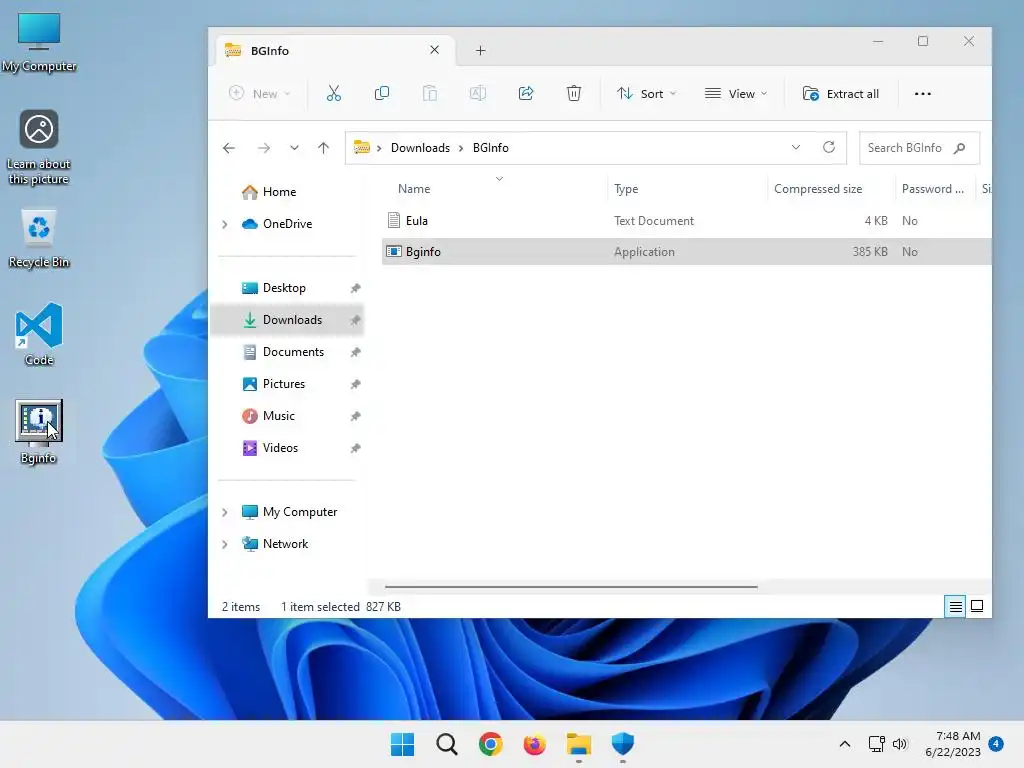The width and height of the screenshot is (1024, 768).
Task: Select the Code desktop shortcut
Action: [39, 334]
